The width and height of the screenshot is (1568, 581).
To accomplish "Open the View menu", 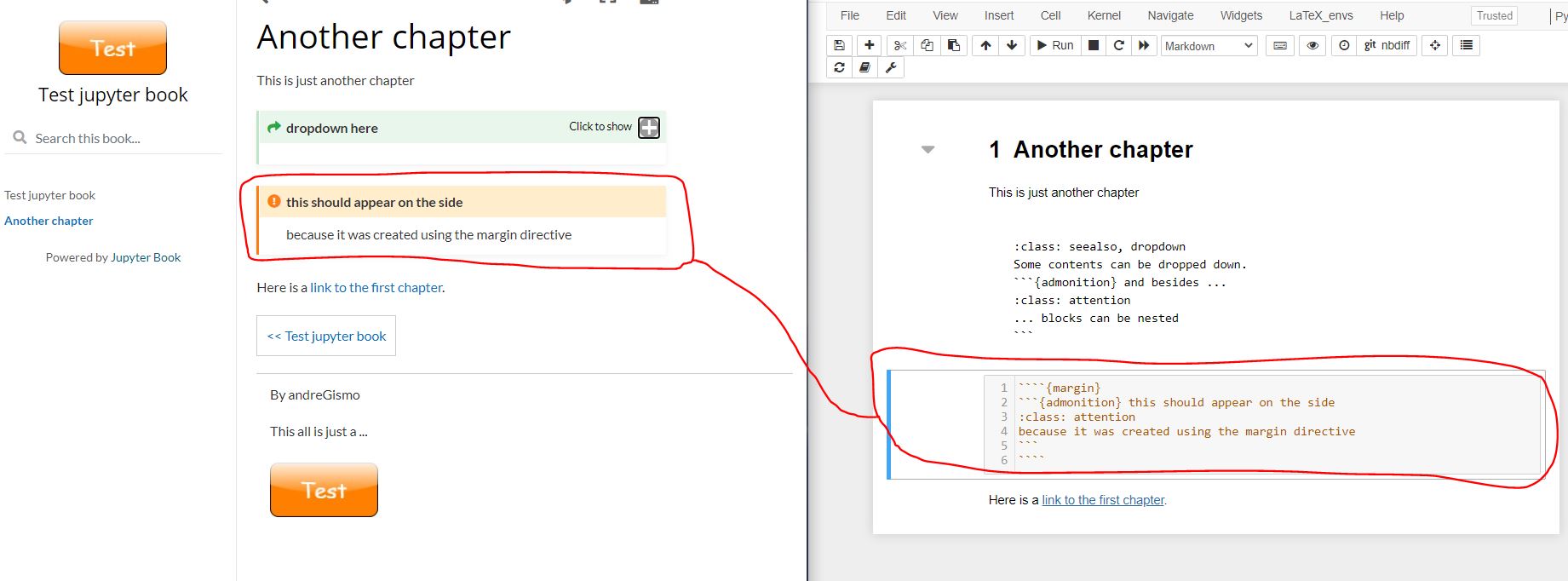I will pos(945,15).
